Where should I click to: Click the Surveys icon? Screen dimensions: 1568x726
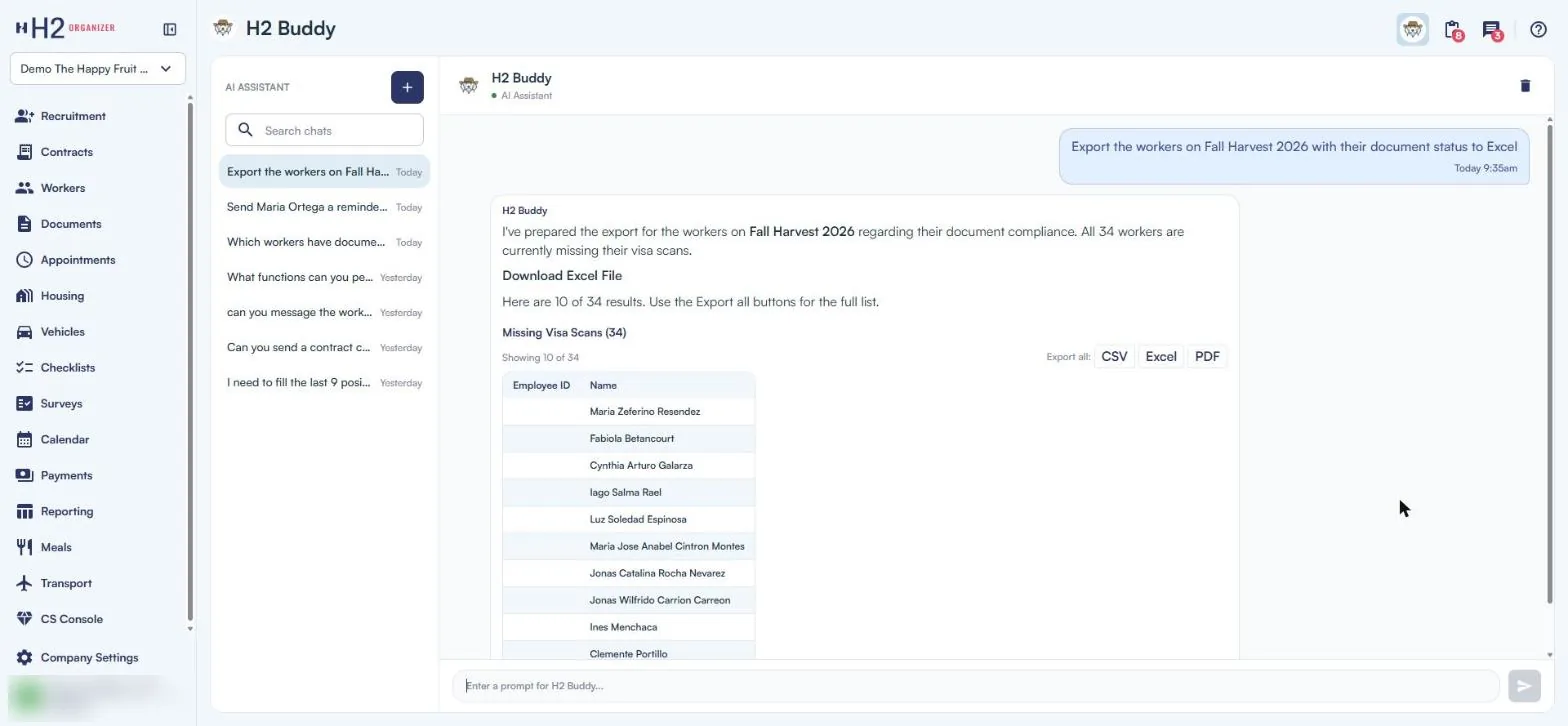click(24, 404)
